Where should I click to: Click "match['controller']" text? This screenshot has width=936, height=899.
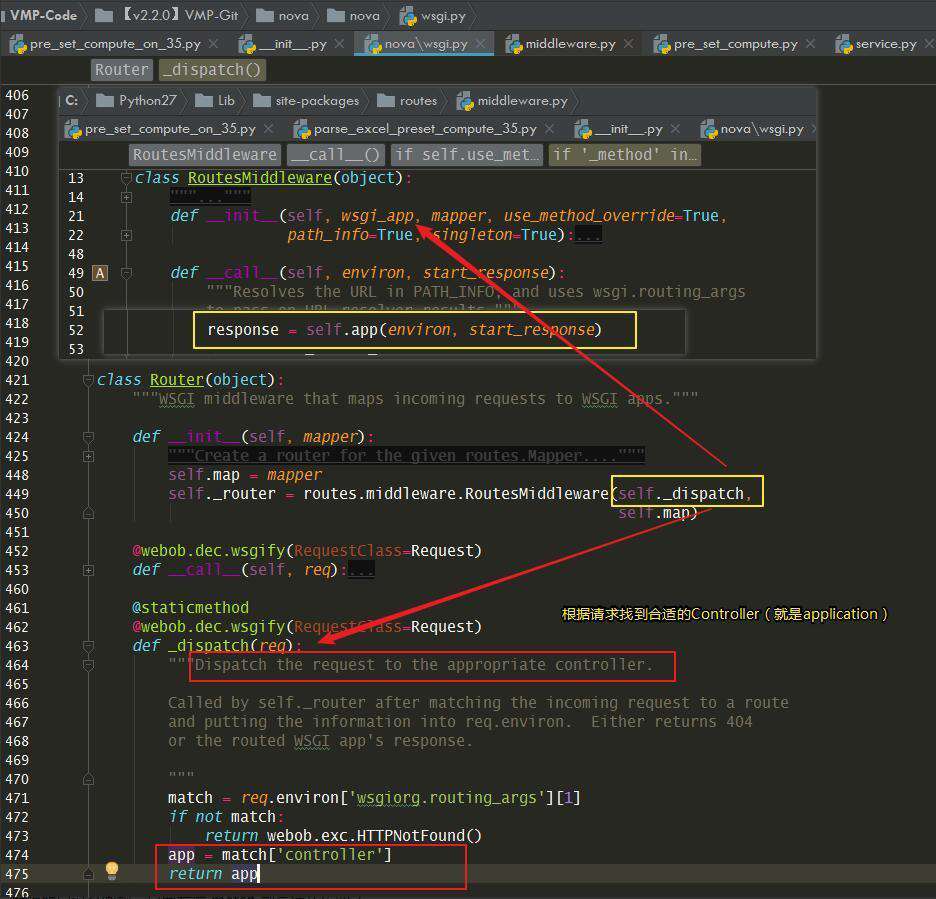307,855
